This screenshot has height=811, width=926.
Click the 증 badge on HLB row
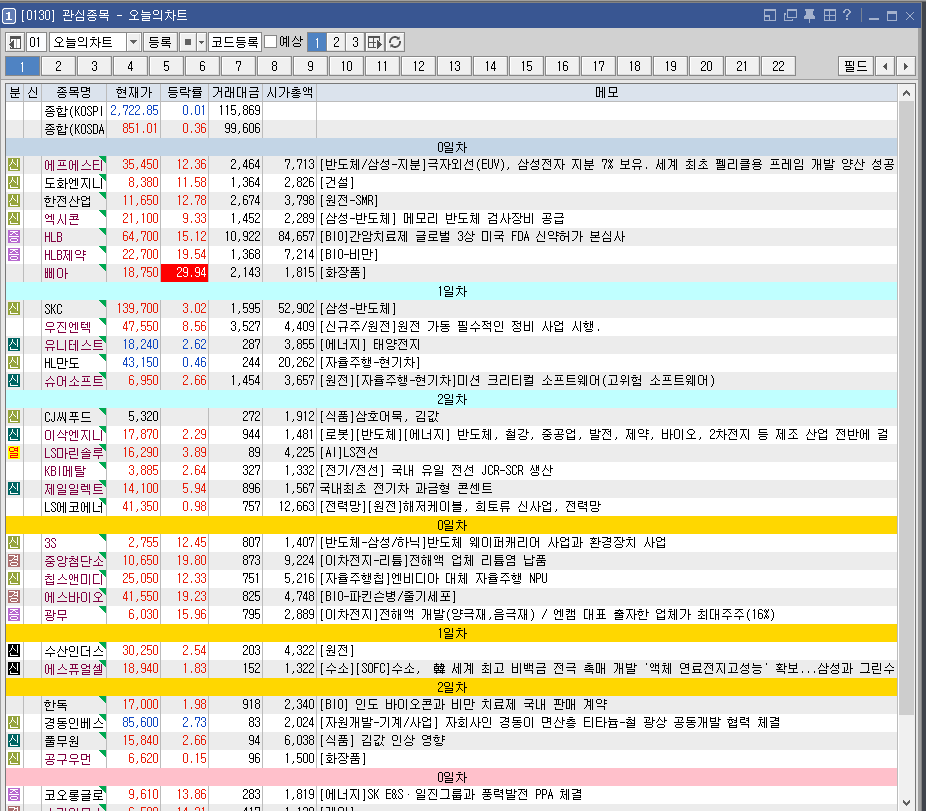[14, 237]
